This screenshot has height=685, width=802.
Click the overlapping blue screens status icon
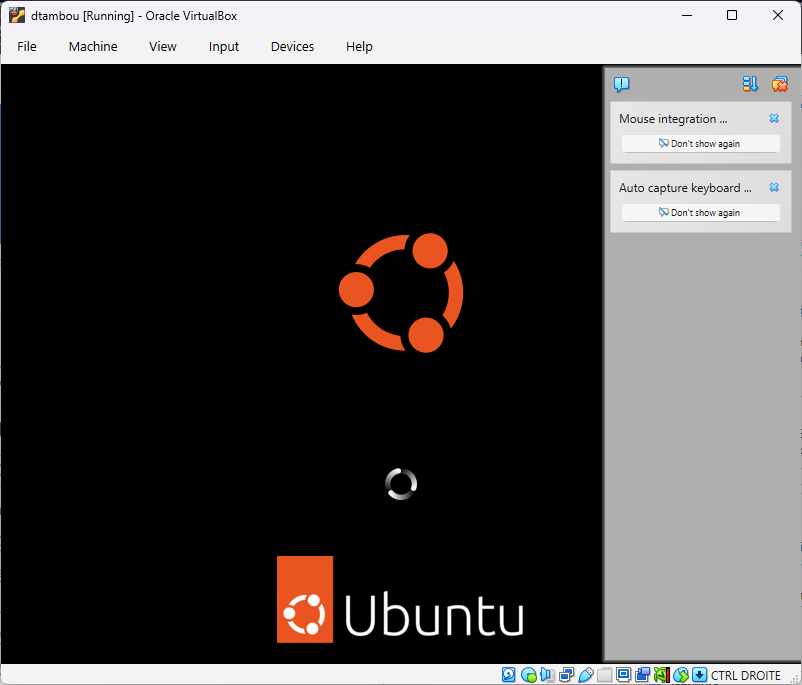642,675
